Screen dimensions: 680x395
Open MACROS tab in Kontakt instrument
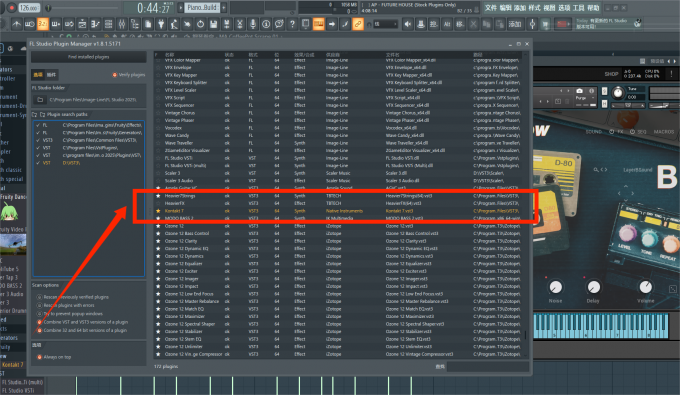(664, 131)
